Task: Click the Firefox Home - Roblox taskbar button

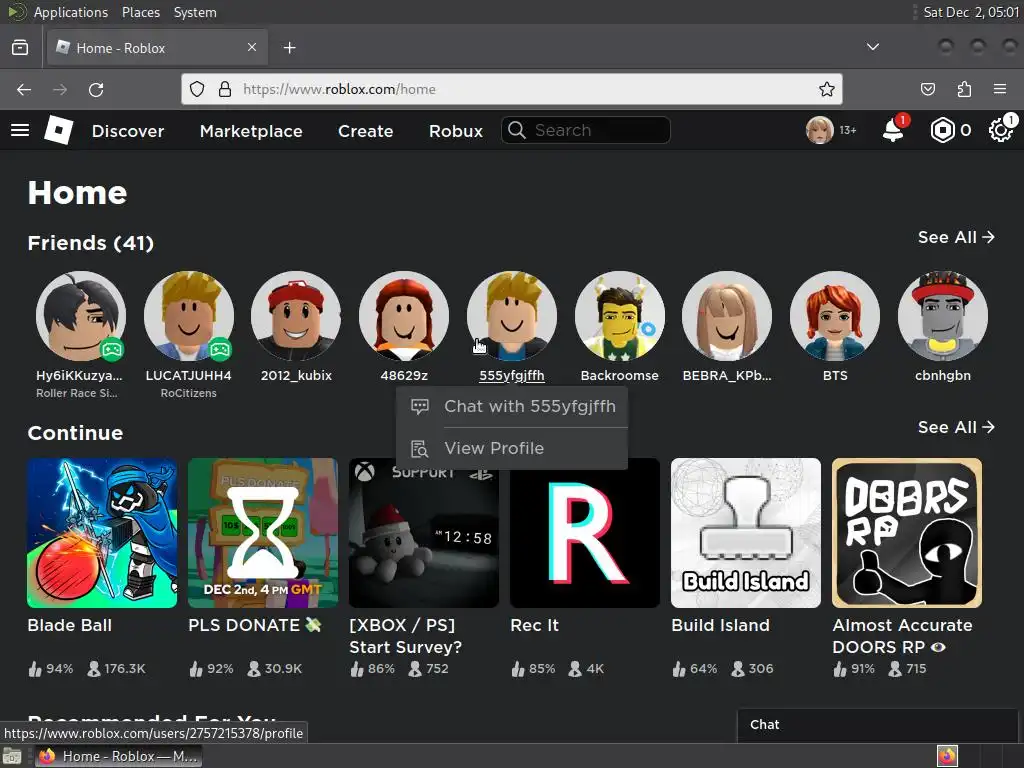Action: click(118, 756)
